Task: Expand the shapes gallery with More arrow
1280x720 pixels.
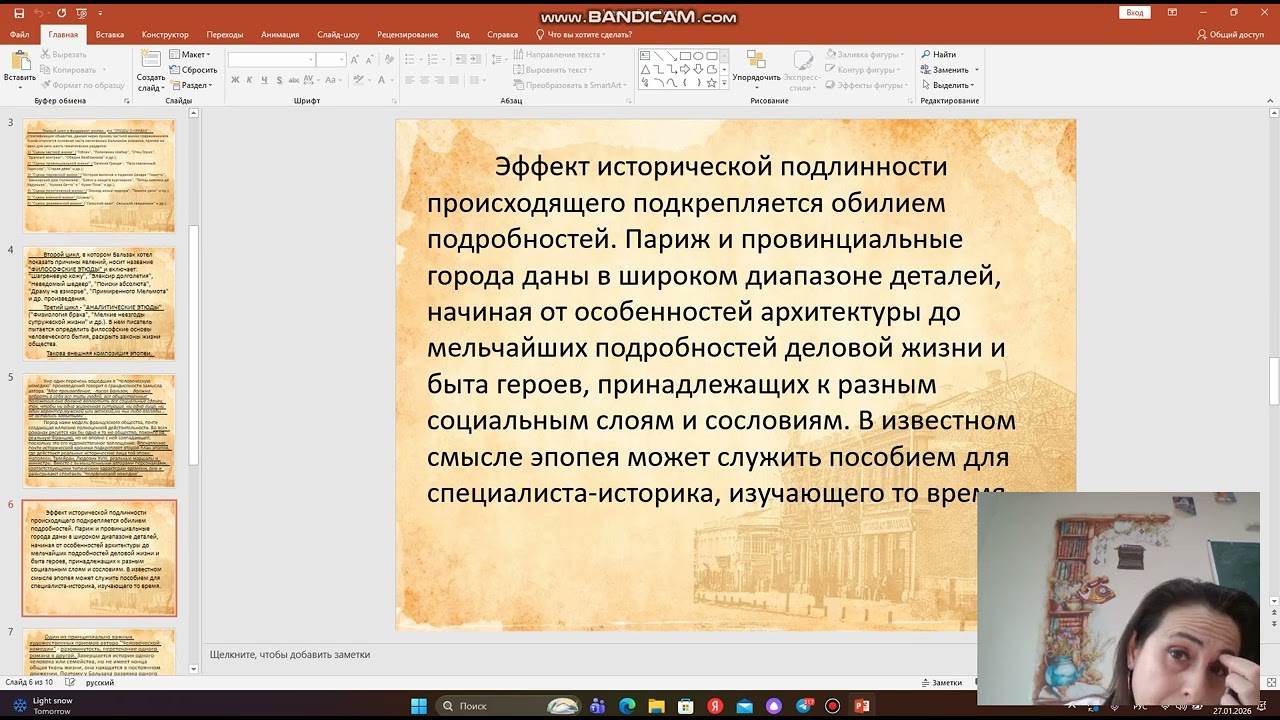Action: (x=724, y=83)
